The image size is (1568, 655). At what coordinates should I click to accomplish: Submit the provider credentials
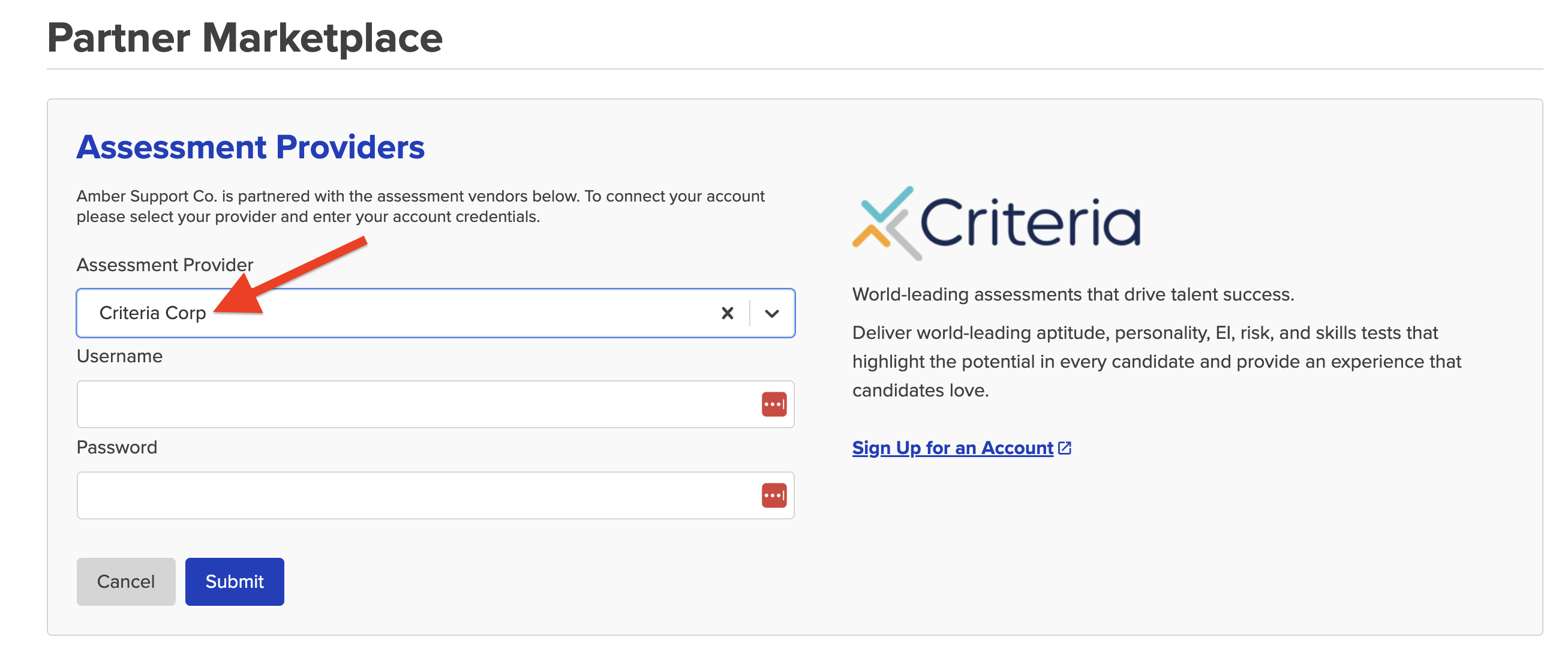coord(235,581)
